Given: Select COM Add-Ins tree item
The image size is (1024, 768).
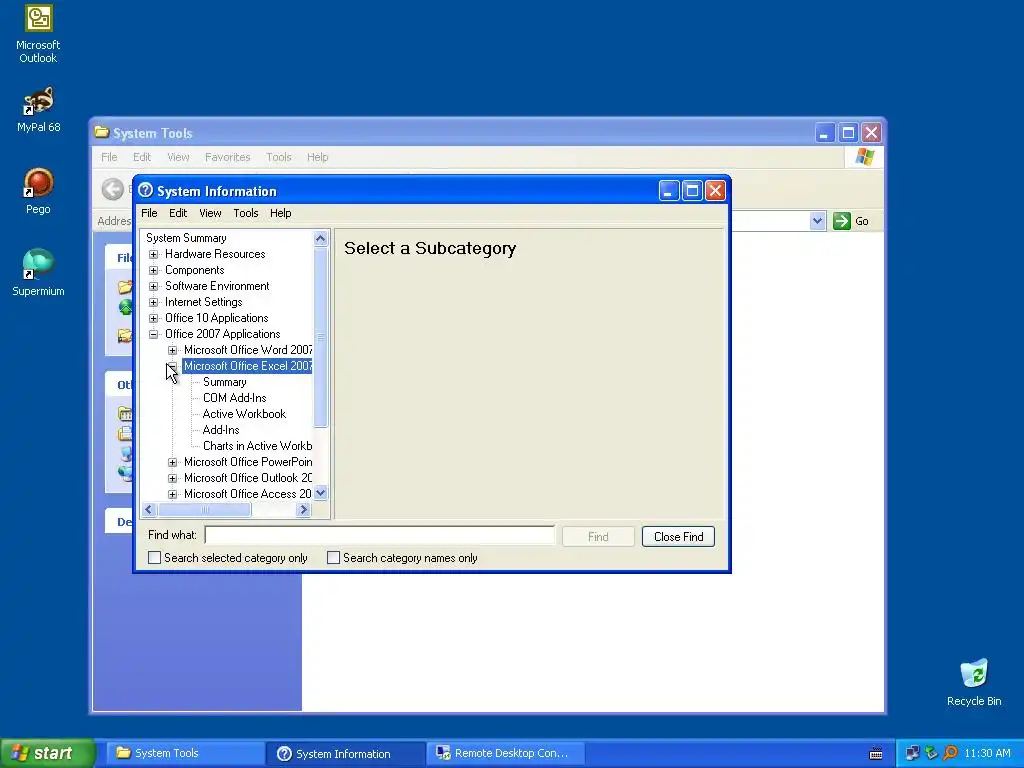Looking at the screenshot, I should coord(234,398).
